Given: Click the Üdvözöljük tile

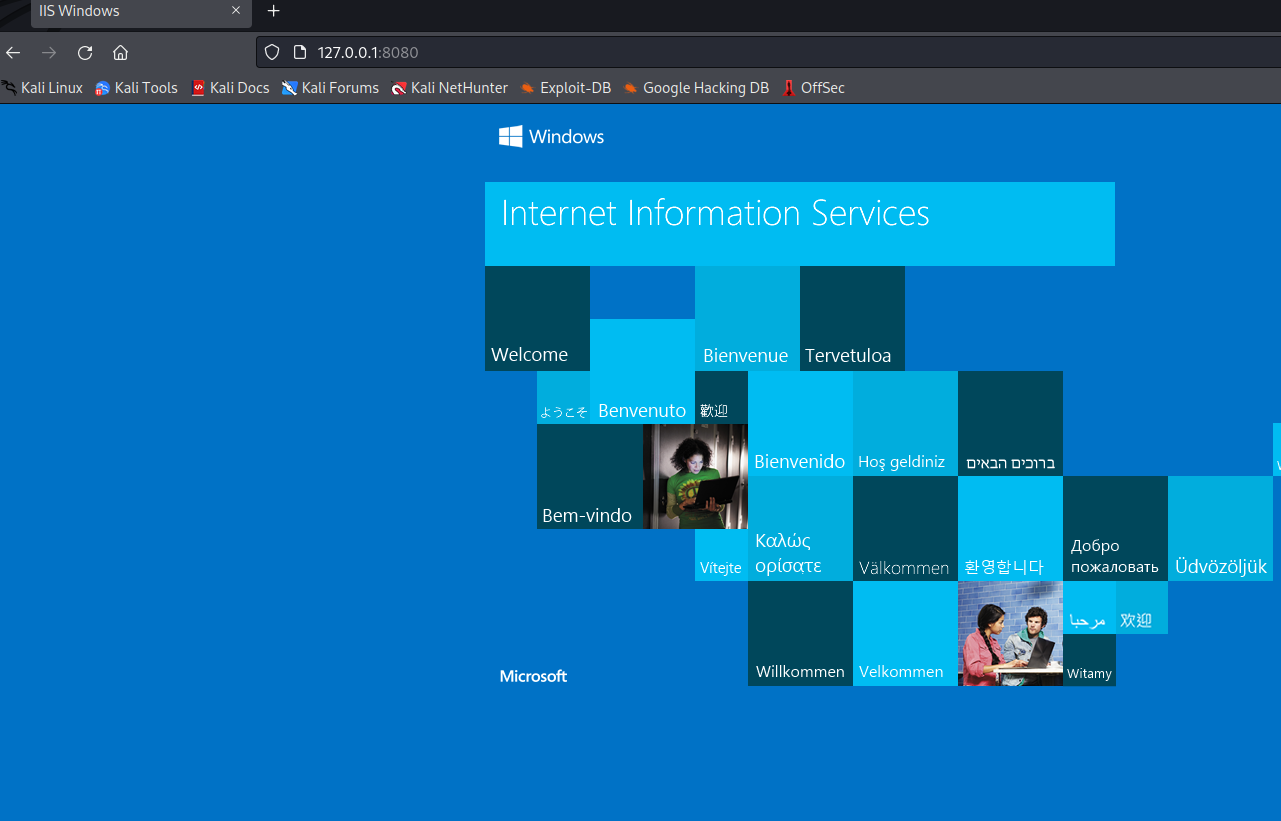Looking at the screenshot, I should [1220, 529].
